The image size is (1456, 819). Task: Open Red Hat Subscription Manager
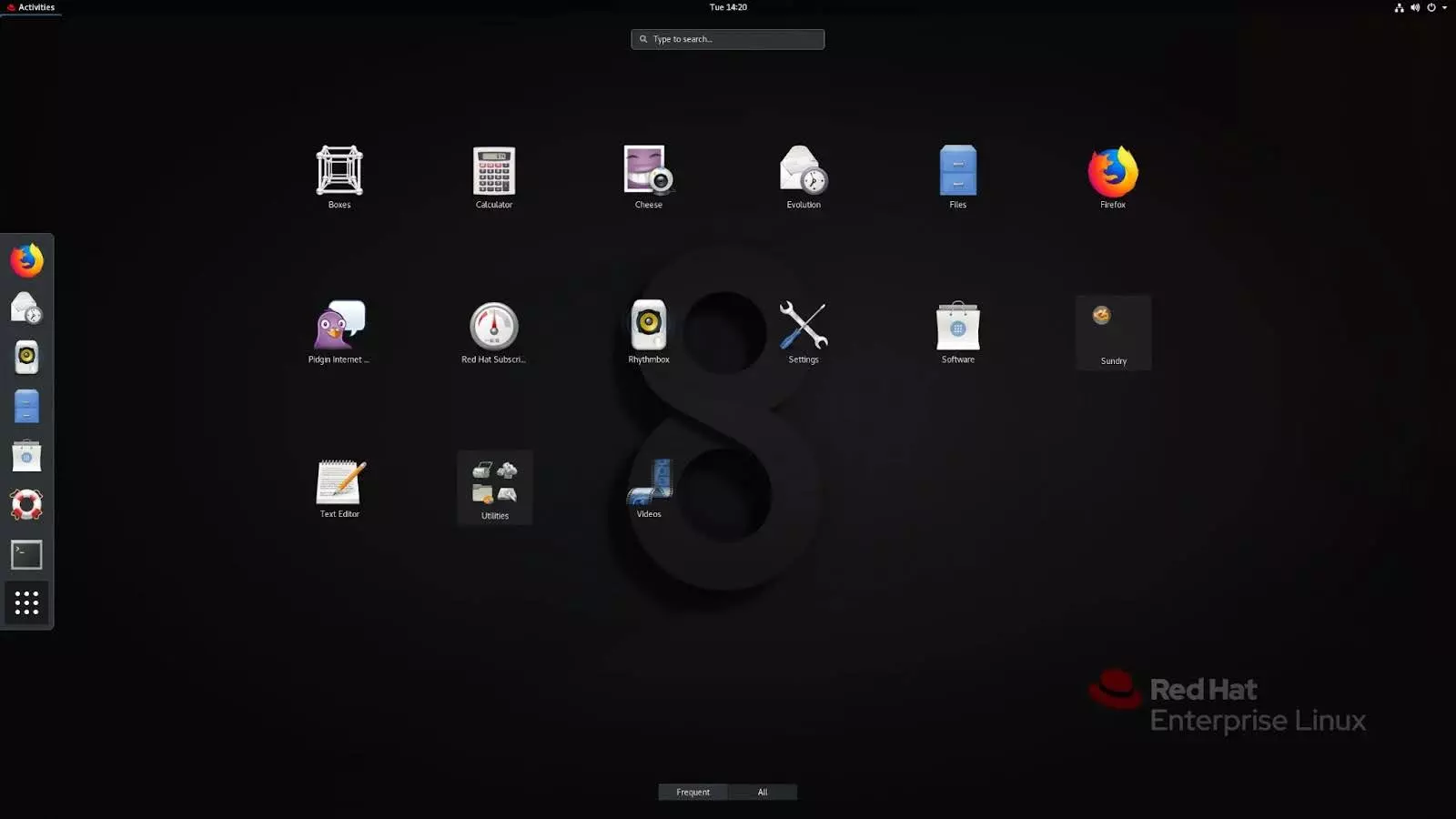494,331
